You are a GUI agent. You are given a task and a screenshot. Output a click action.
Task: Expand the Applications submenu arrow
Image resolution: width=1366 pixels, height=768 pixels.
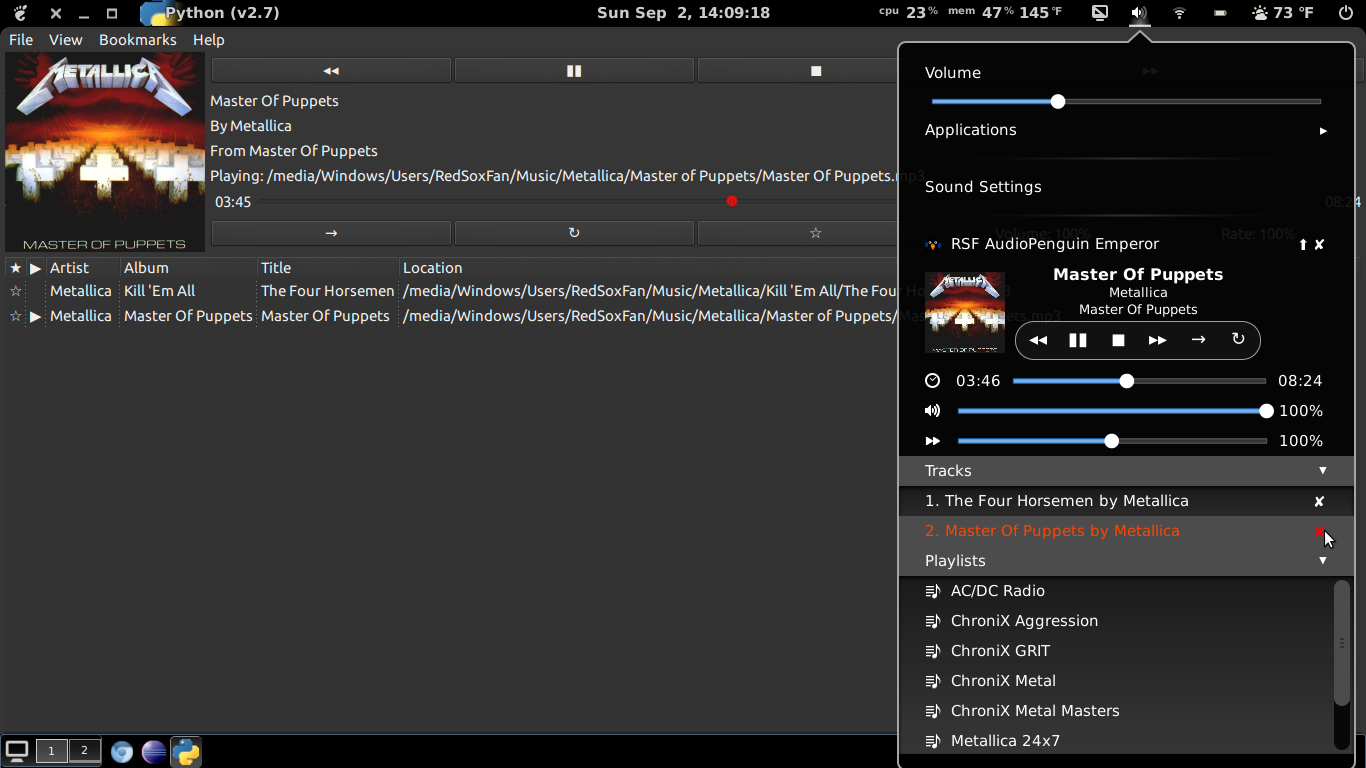pyautogui.click(x=1323, y=131)
